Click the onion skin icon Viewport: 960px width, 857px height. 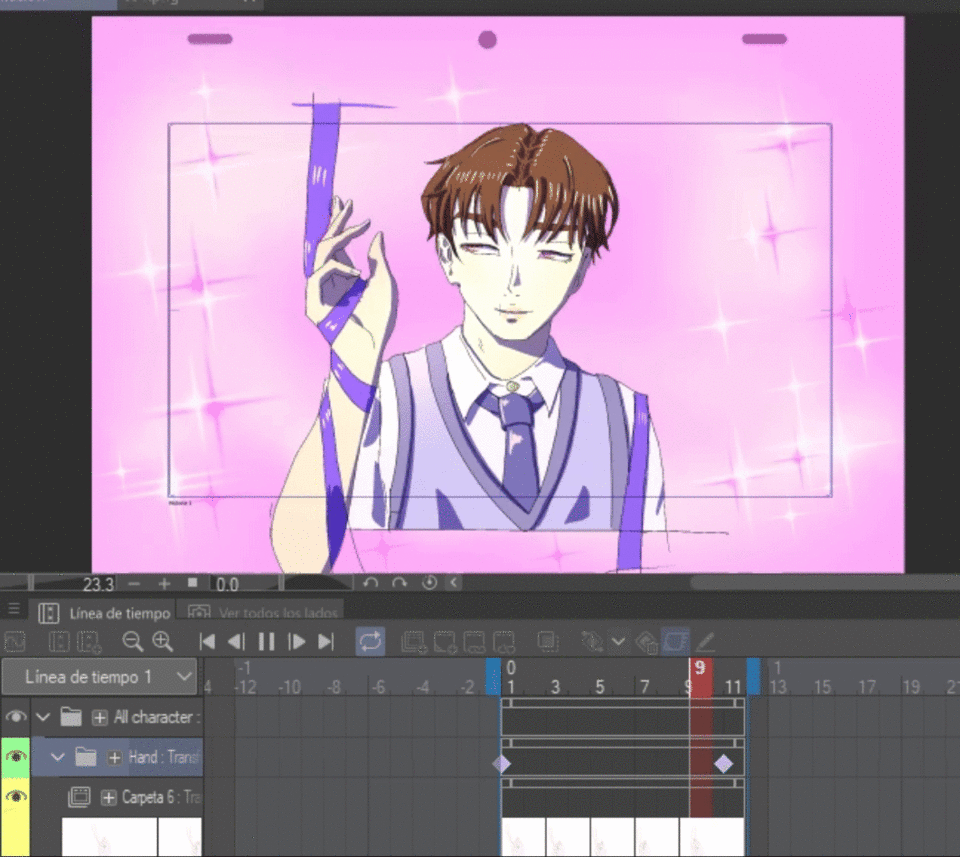point(548,642)
